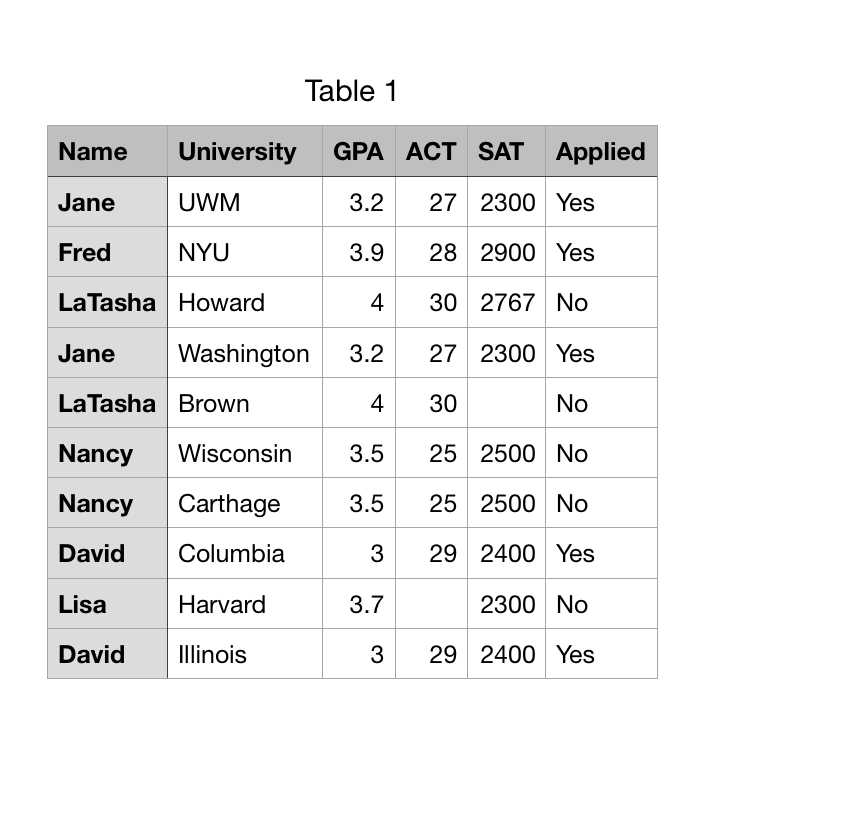Select the Wisconsin university cell
This screenshot has height=822, width=854.
click(245, 453)
